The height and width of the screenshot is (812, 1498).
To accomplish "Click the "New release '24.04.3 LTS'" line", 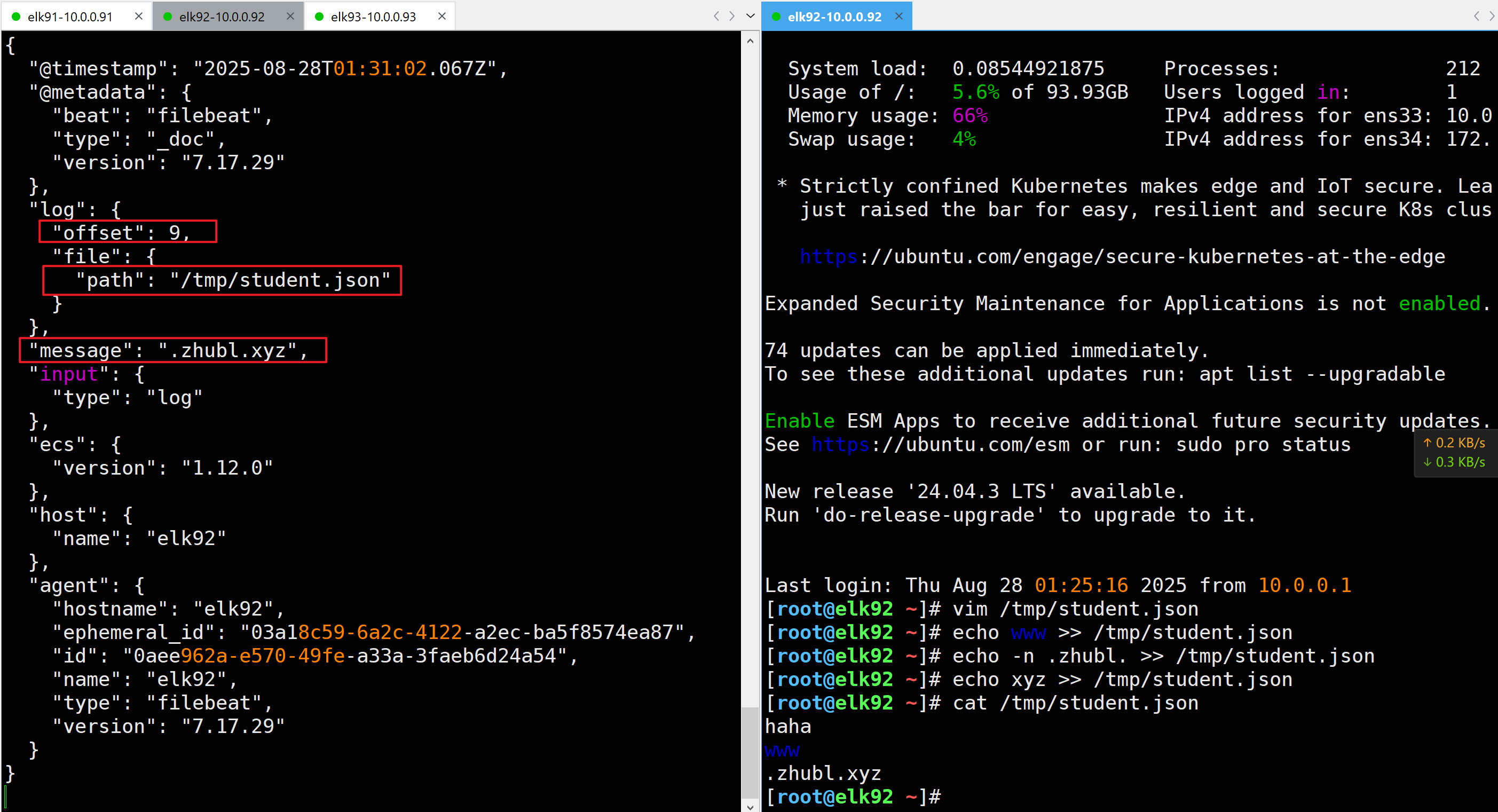I will pos(975,492).
